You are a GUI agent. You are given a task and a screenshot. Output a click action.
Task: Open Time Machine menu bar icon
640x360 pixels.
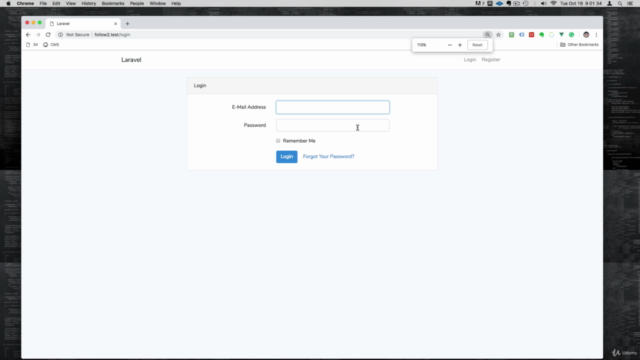click(x=526, y=3)
